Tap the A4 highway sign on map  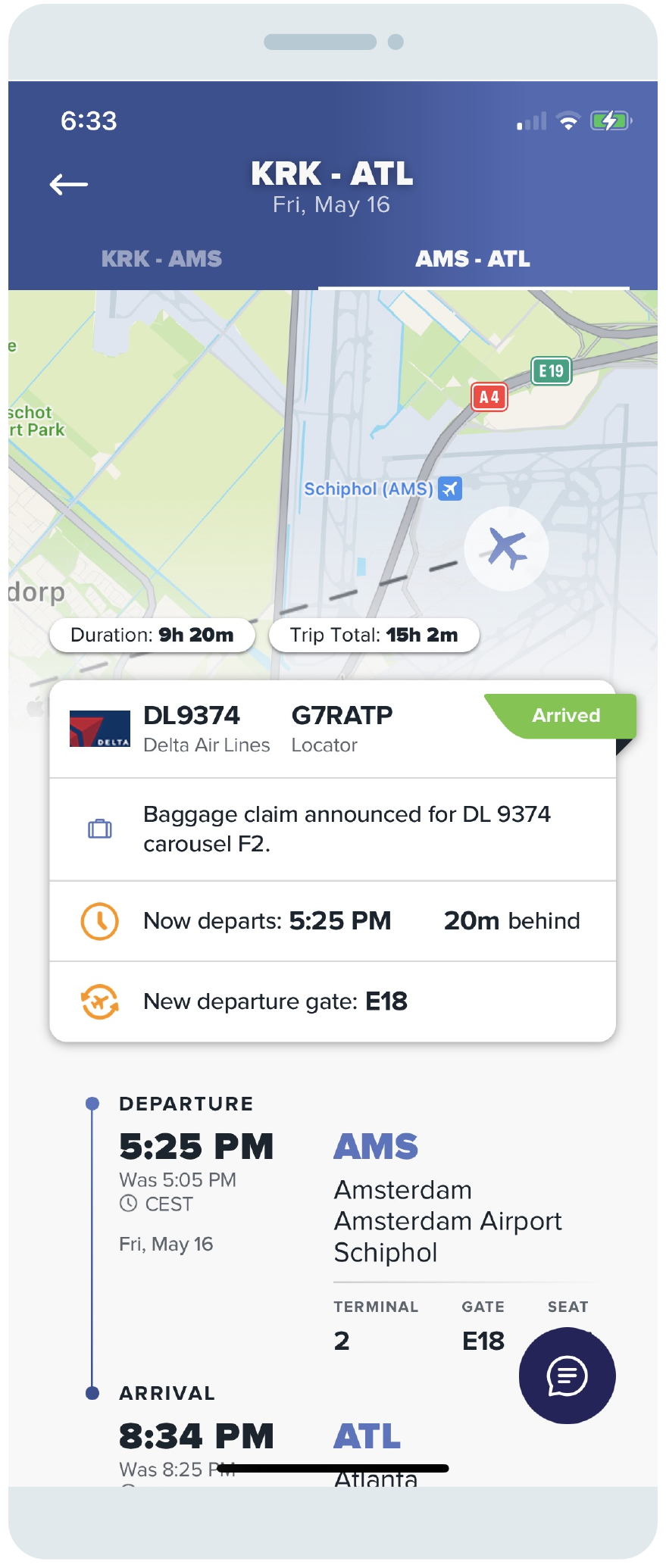[489, 397]
